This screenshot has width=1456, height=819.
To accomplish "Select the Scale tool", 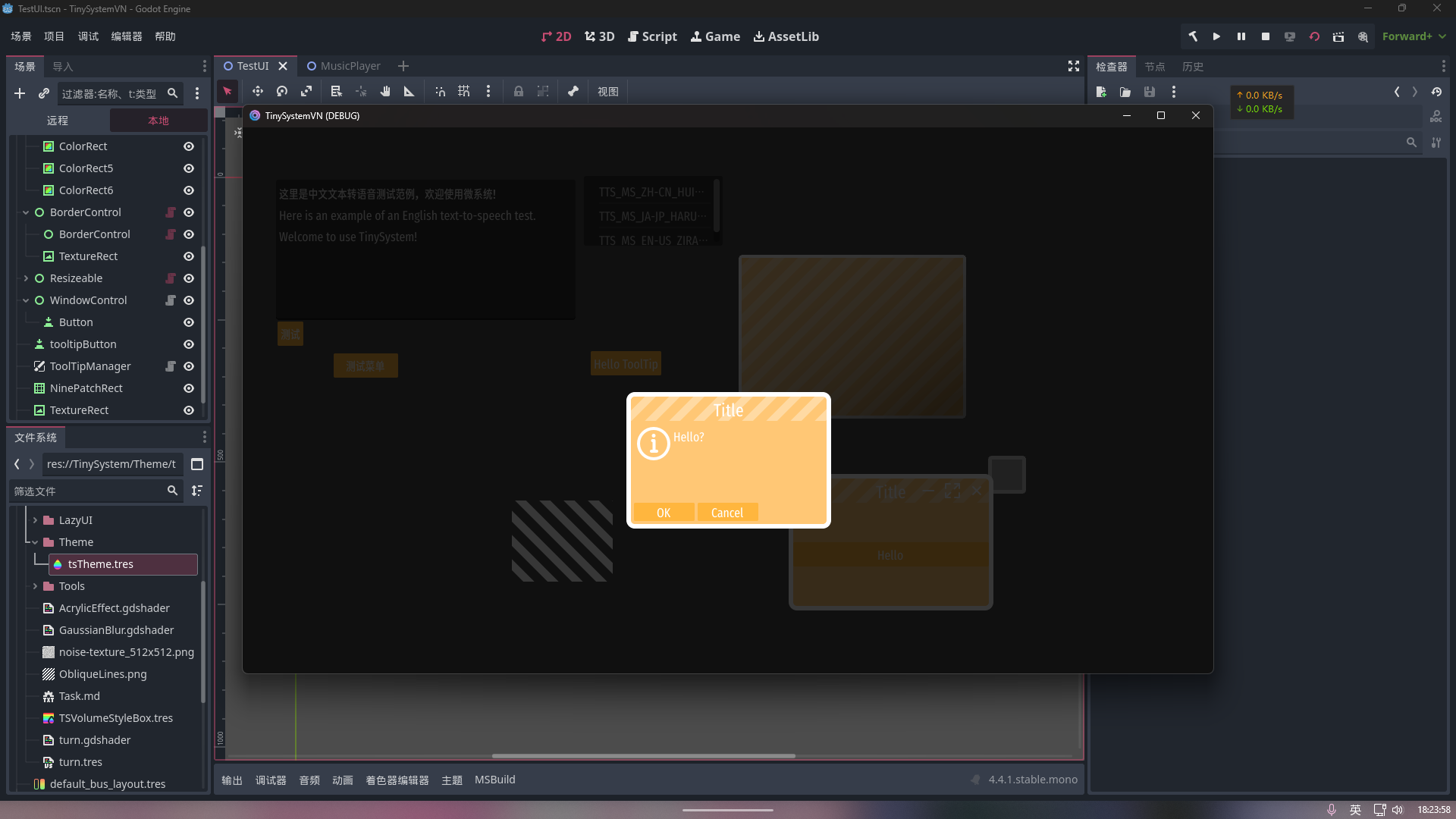I will tap(306, 91).
